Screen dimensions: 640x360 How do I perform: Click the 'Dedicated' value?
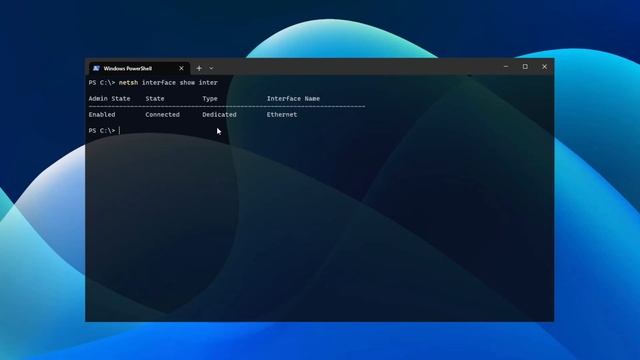point(219,115)
